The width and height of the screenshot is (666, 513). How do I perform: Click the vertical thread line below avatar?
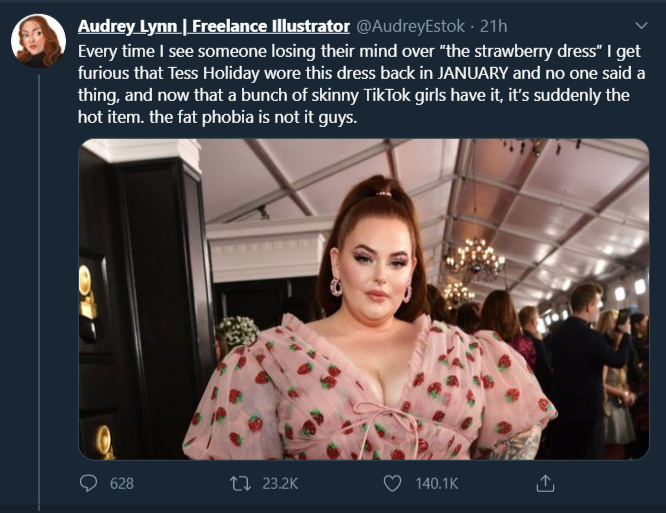pyautogui.click(x=39, y=293)
